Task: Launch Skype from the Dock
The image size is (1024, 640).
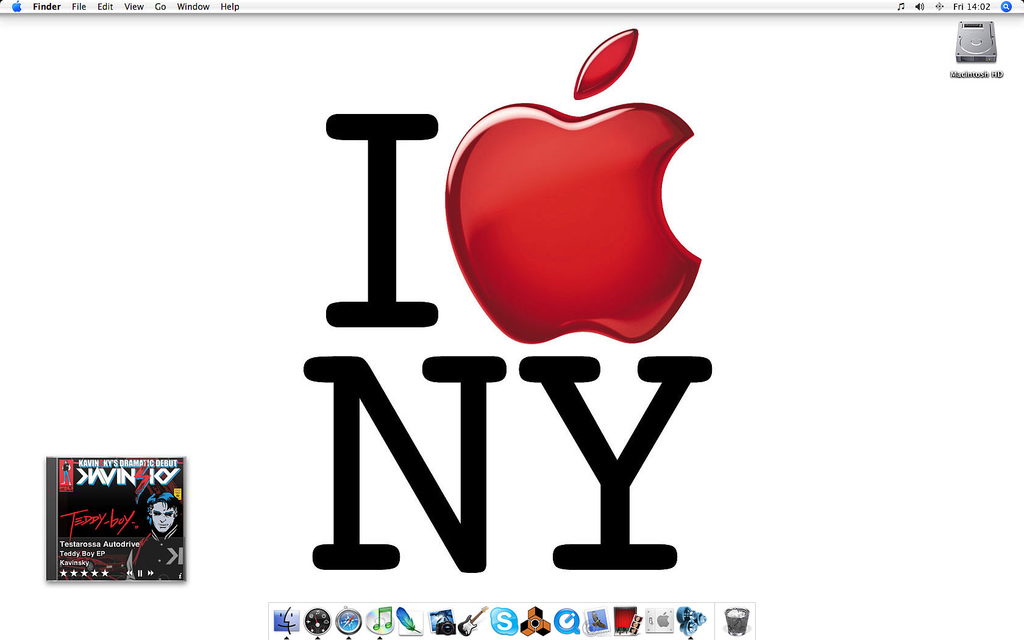Action: coord(504,621)
